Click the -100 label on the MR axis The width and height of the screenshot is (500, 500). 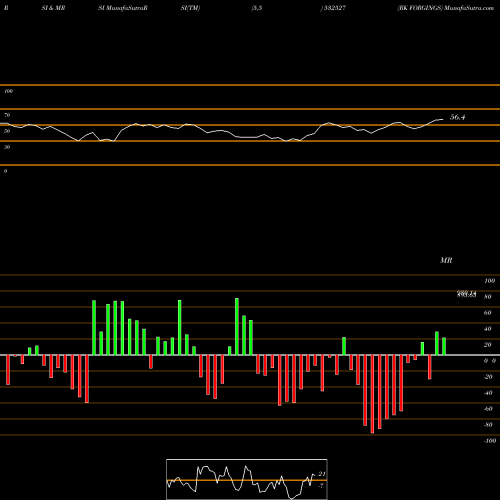(x=490, y=441)
